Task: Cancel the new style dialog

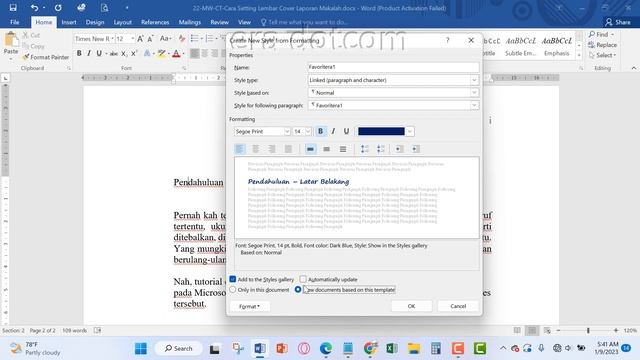Action: (x=458, y=306)
